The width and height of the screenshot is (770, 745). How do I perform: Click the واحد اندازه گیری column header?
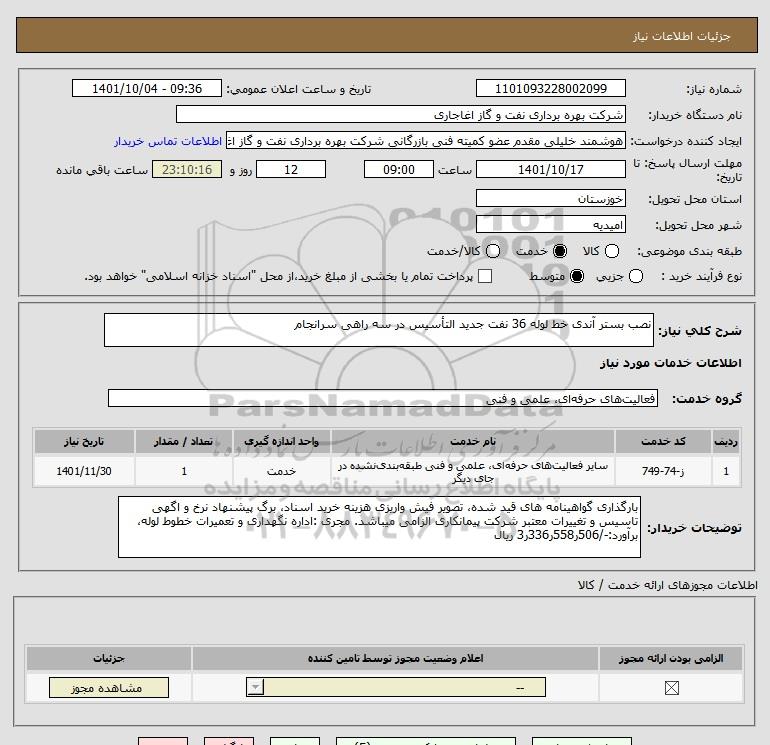click(x=281, y=441)
